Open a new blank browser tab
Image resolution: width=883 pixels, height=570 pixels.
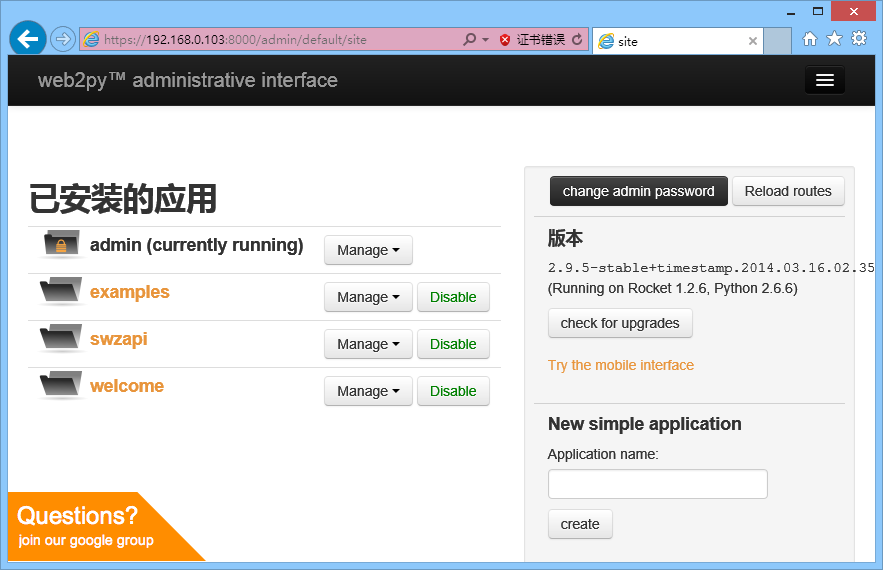(x=777, y=41)
